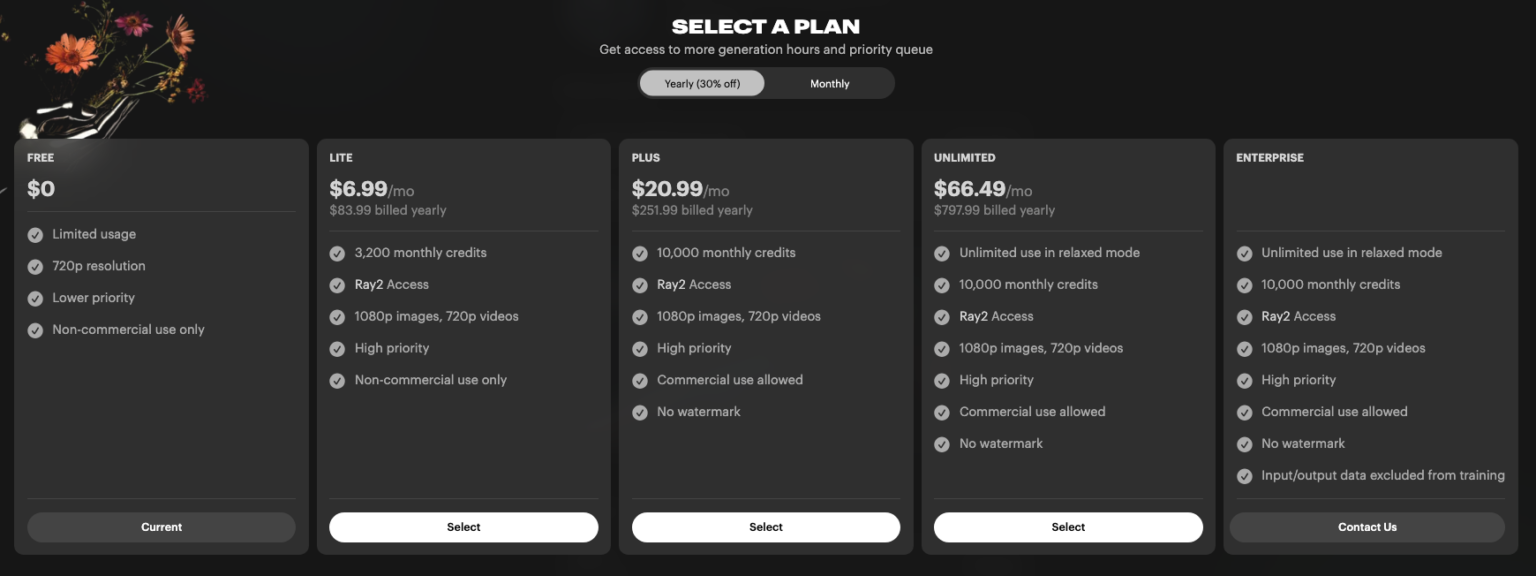This screenshot has width=1536, height=576.
Task: Click check icon for Unlimited use in relaxed mode under Unlimited plan
Action: (x=942, y=254)
